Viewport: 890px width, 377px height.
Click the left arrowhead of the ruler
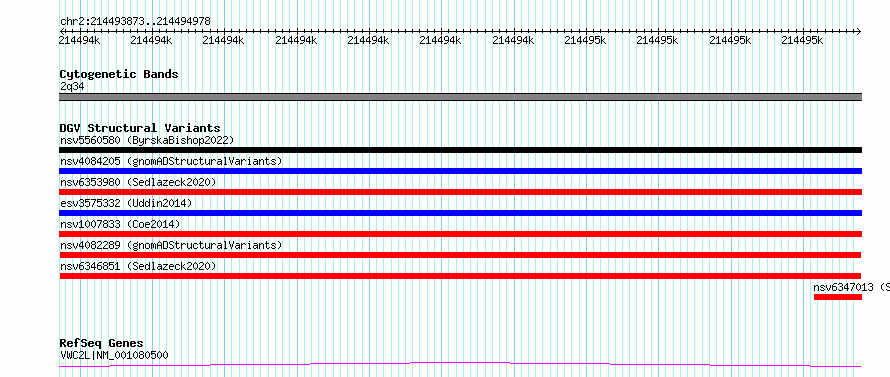(x=62, y=31)
